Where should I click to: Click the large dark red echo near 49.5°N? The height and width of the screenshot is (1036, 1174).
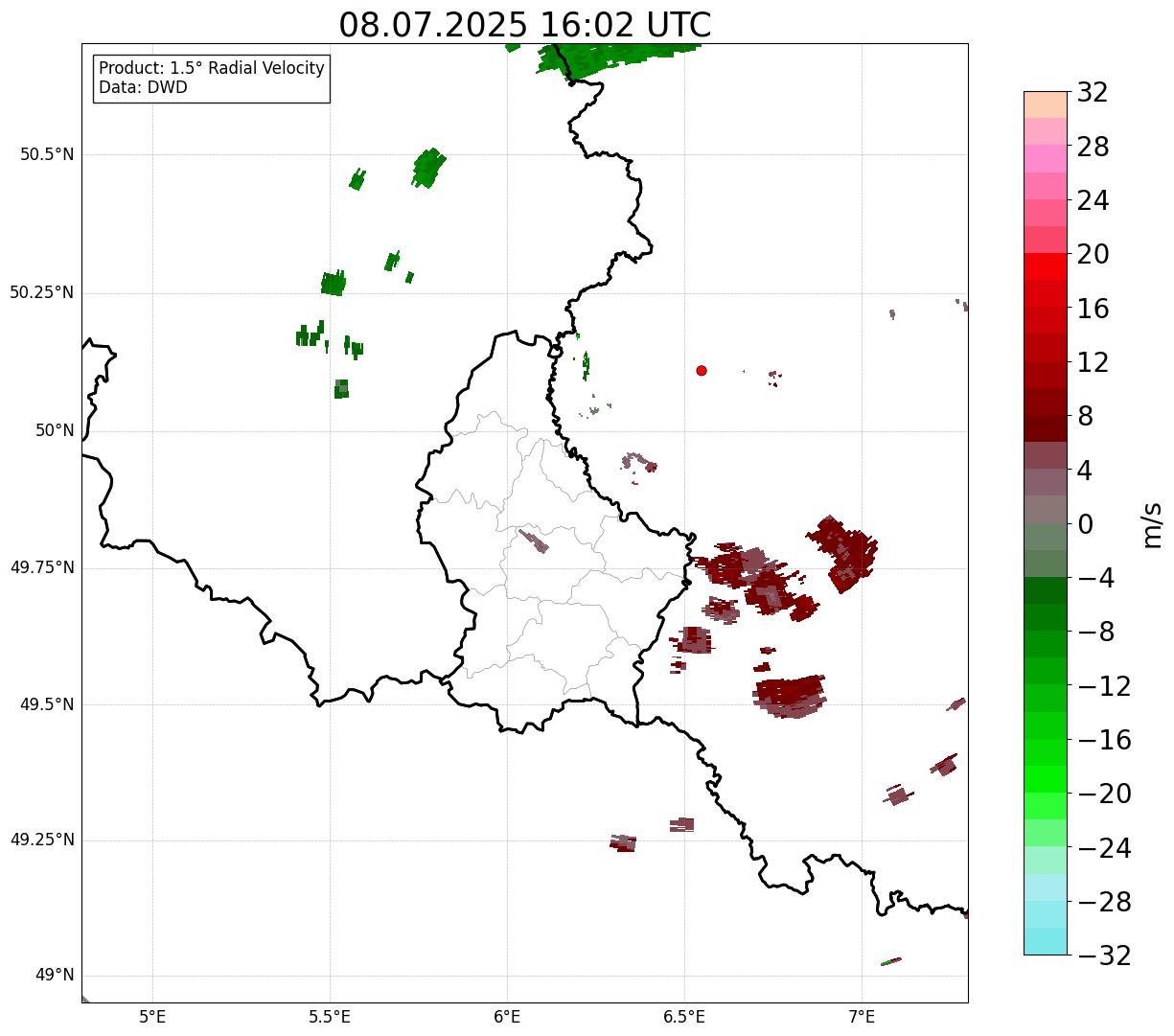(x=791, y=696)
